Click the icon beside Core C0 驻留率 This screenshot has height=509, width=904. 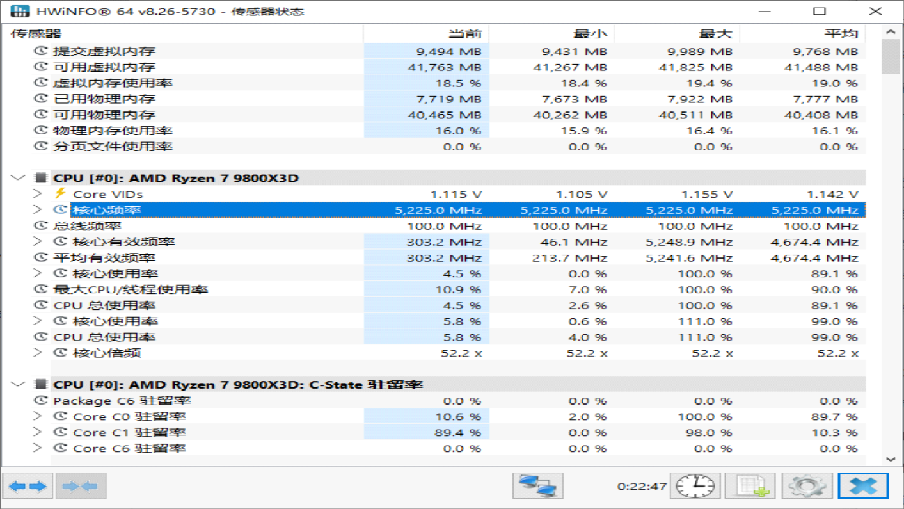60,416
